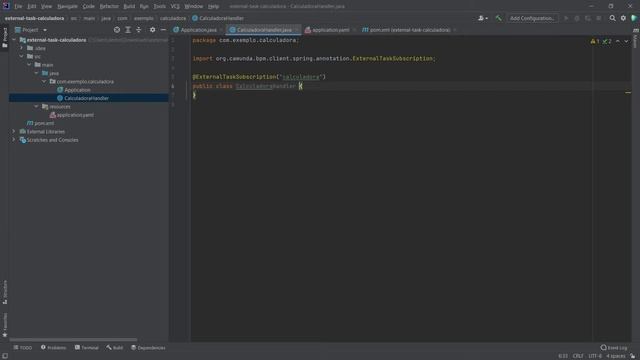Expand Scratches and Consoles node

pos(14,140)
